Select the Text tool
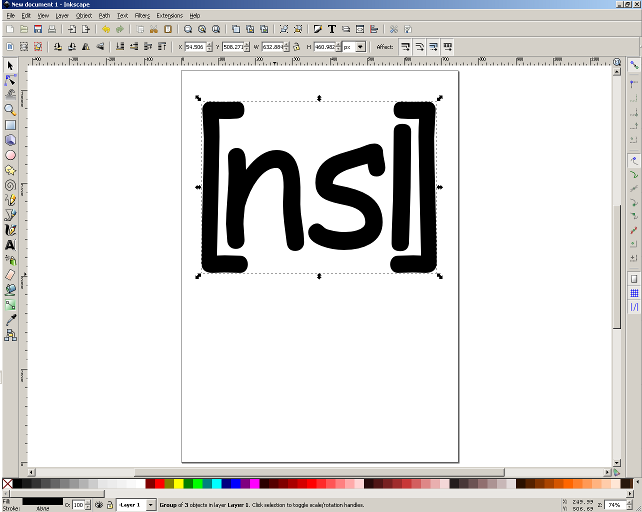This screenshot has height=512, width=642. click(10, 244)
